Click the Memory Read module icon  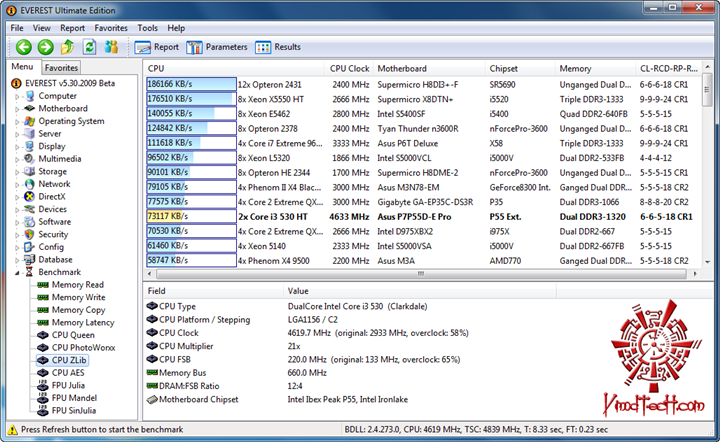43,285
